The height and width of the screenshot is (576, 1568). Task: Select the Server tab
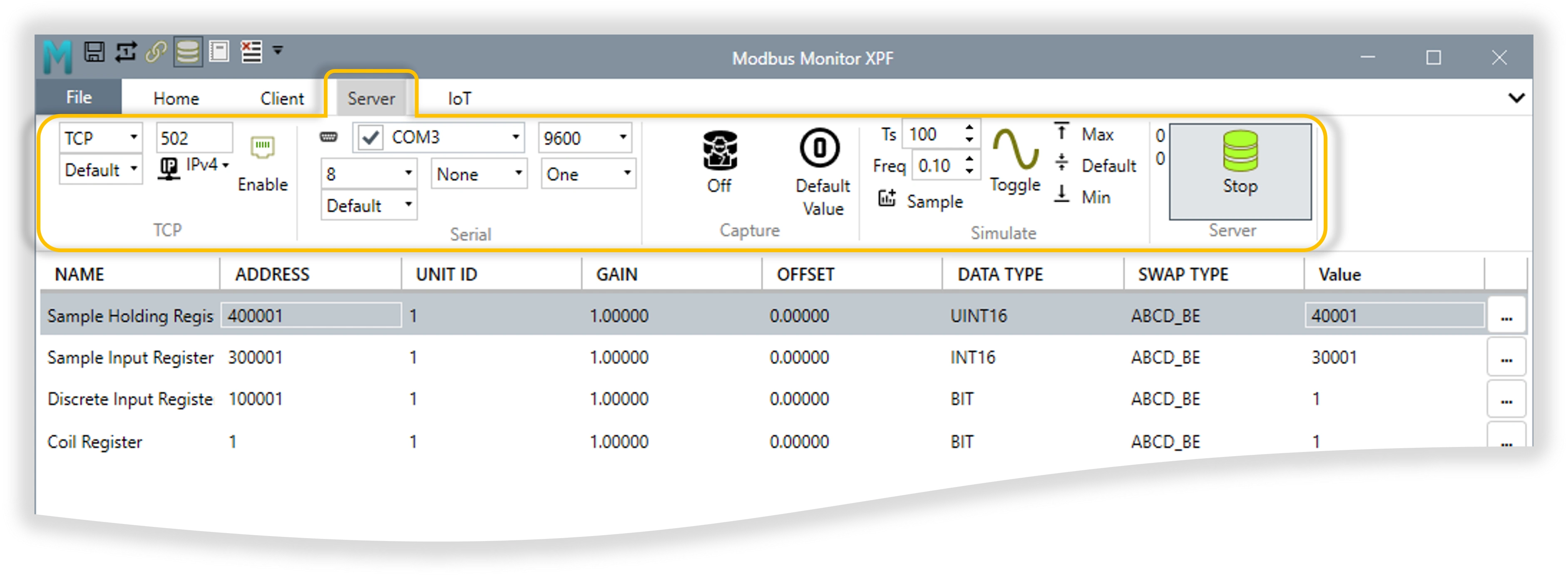[371, 99]
